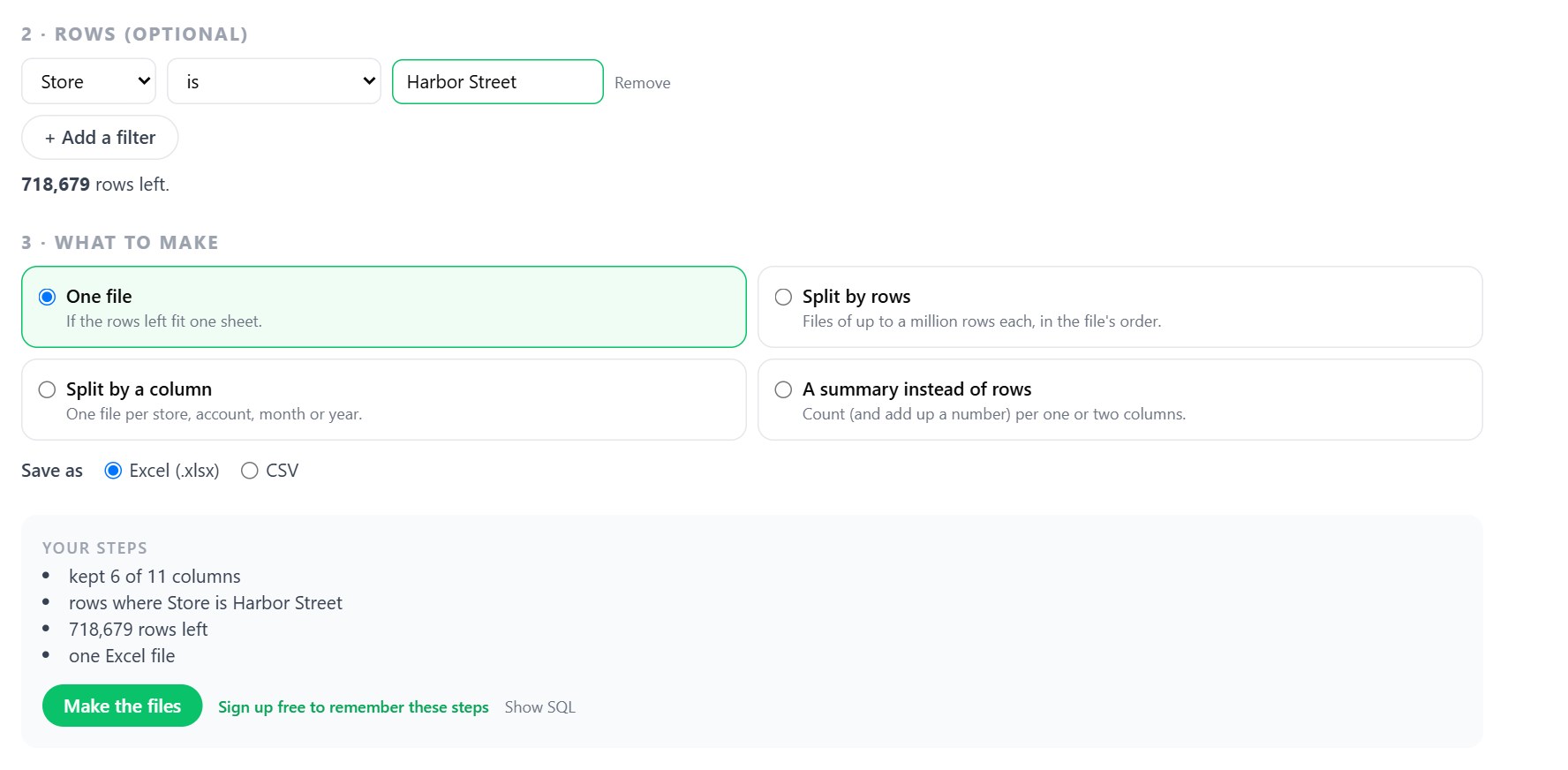Click the Harbor Street filter value field

(x=498, y=81)
